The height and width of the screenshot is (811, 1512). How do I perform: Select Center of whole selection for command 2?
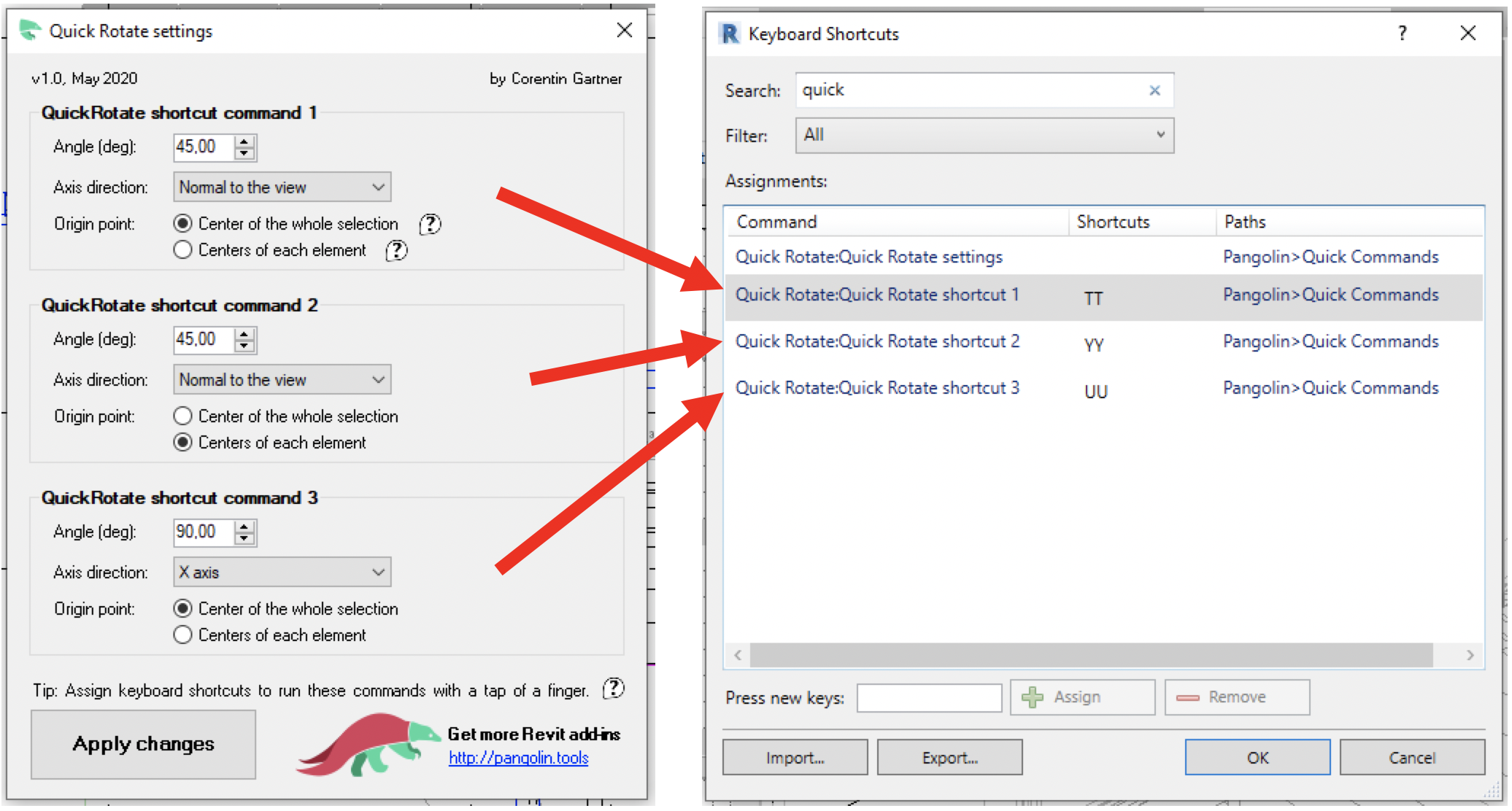(x=183, y=416)
